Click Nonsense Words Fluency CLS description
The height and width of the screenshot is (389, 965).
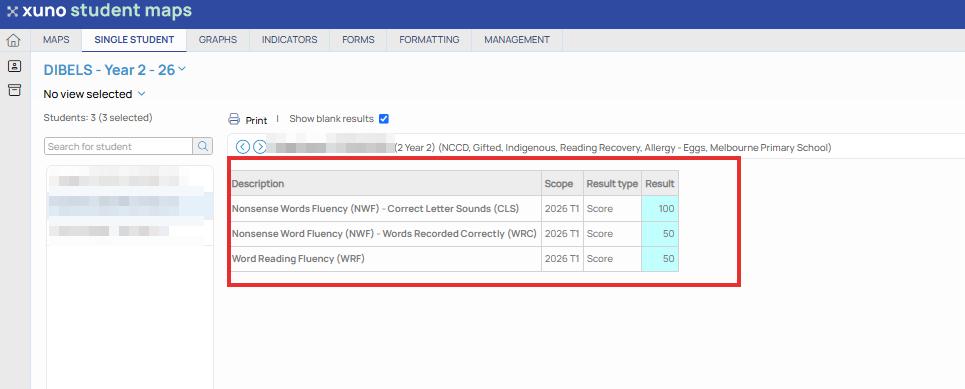pyautogui.click(x=375, y=209)
